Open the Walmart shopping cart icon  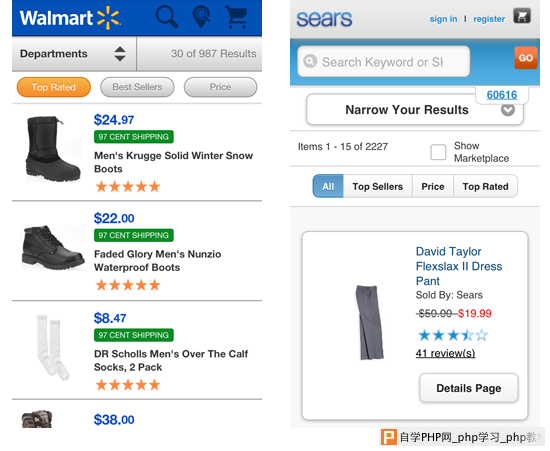[237, 17]
